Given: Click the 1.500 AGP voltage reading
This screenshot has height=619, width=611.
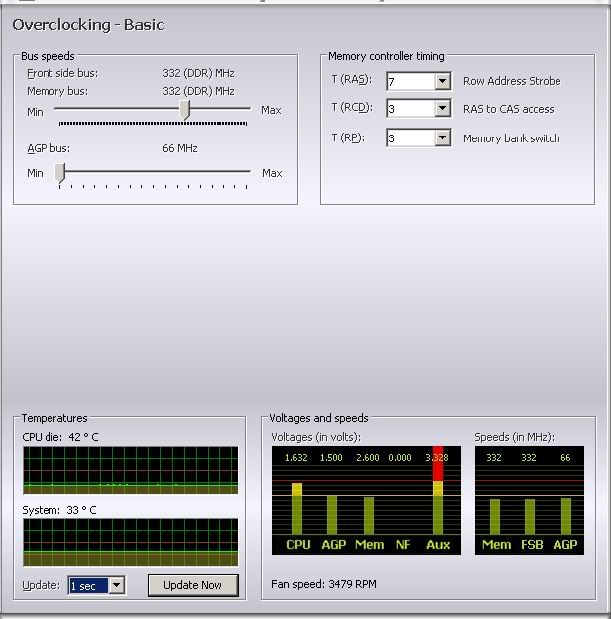Looking at the screenshot, I should click(x=331, y=458).
